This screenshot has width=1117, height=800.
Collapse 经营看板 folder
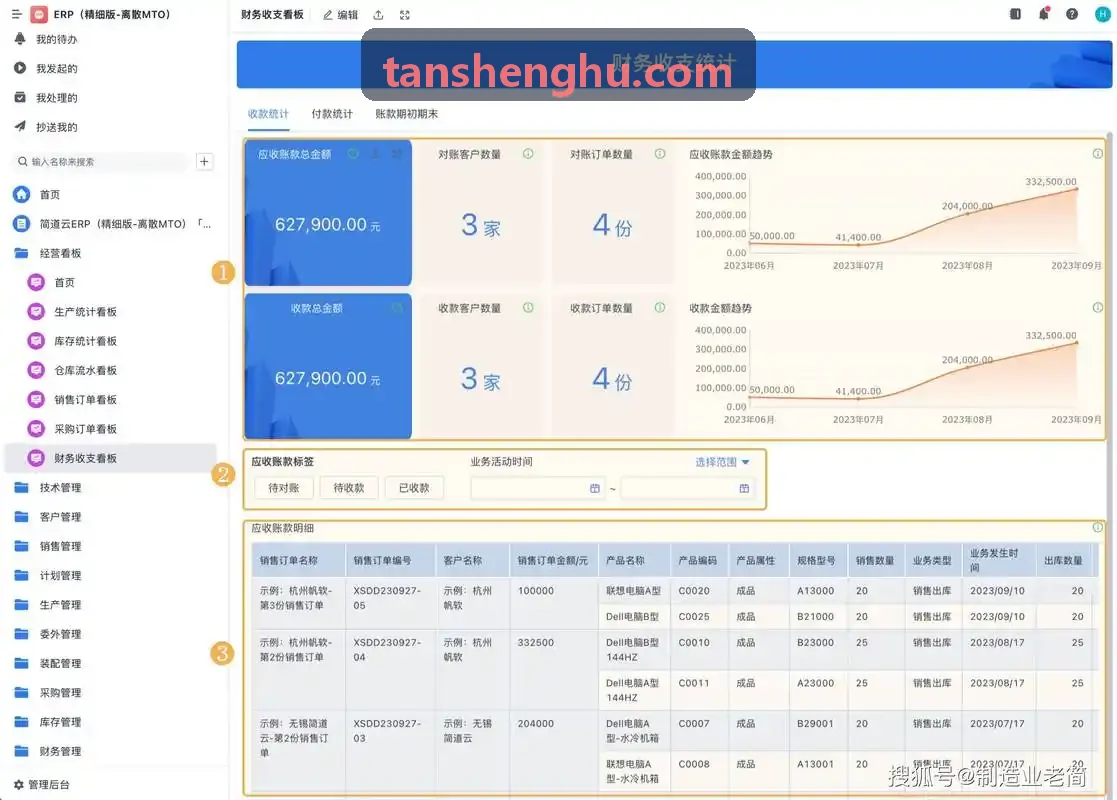click(48, 253)
